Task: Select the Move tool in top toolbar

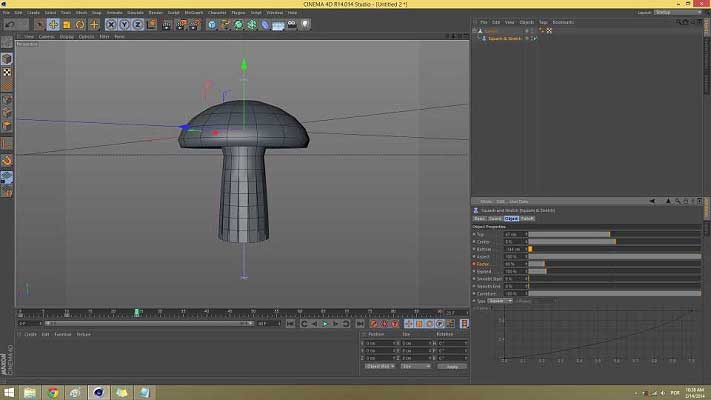Action: tap(53, 24)
